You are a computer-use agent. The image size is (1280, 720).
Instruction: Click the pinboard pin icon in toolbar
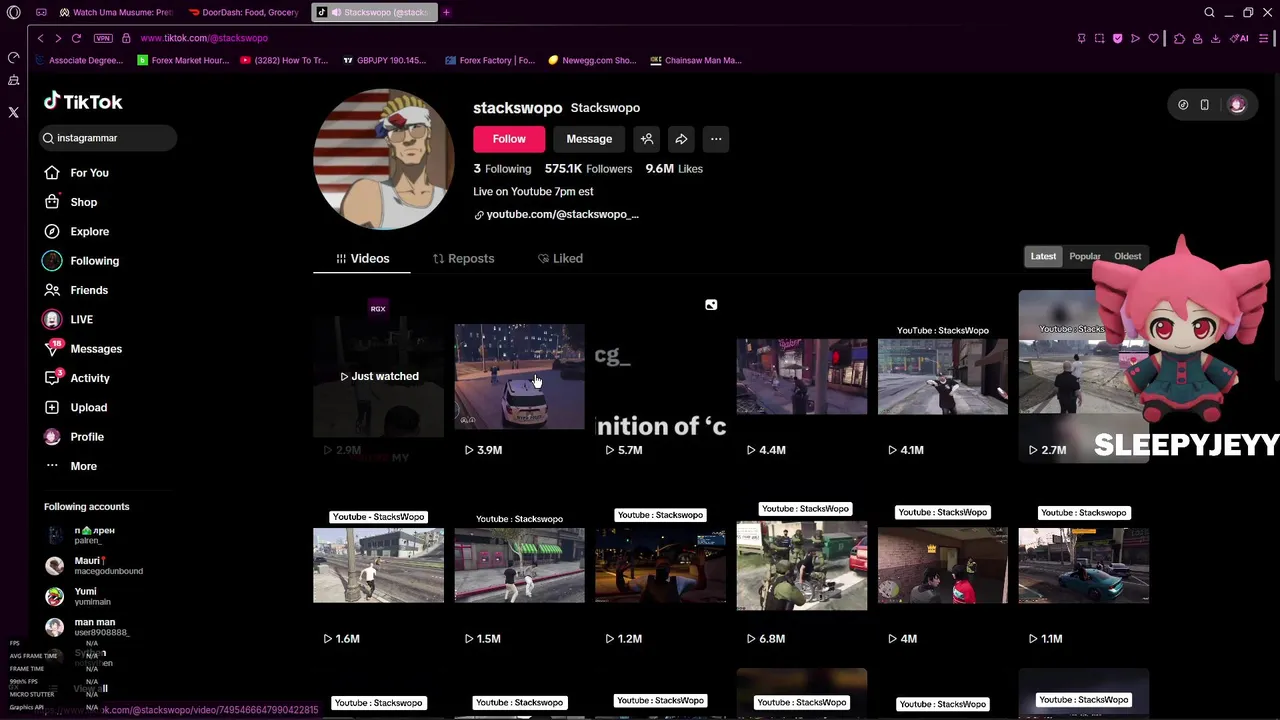[x=1081, y=38]
